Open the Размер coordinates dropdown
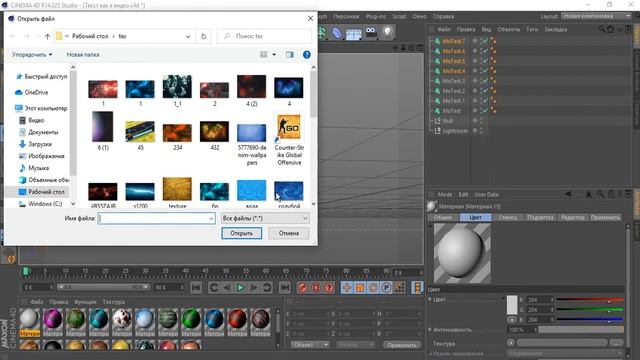This screenshot has width=640, height=360. click(x=355, y=345)
